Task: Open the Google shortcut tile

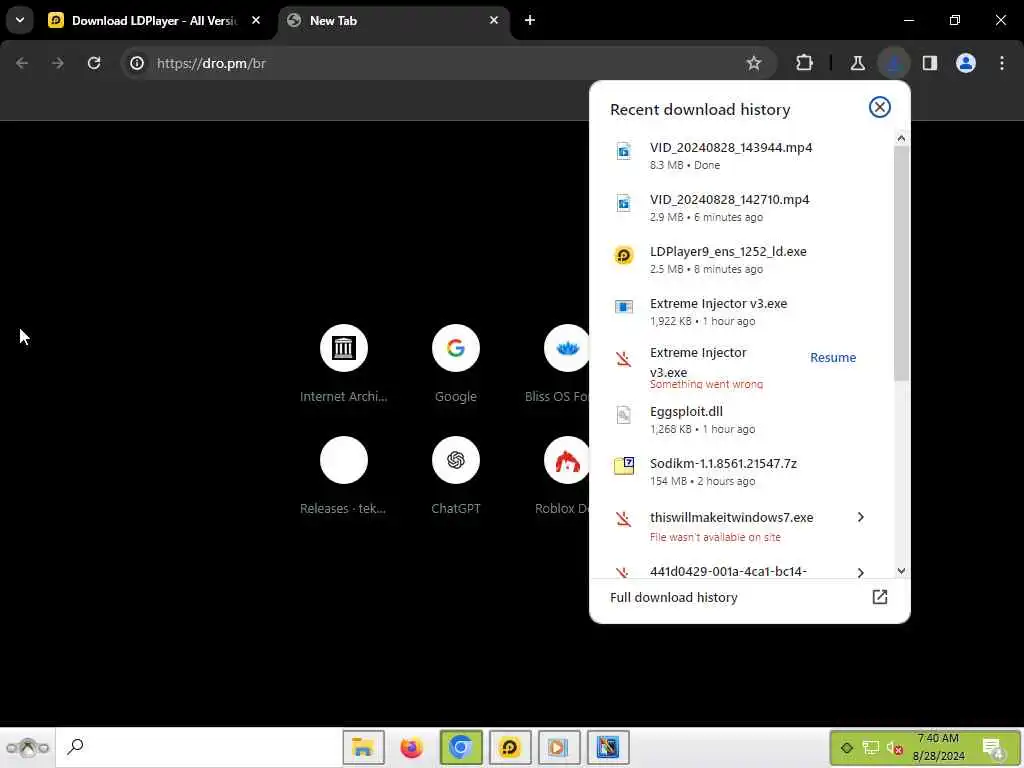Action: point(456,364)
